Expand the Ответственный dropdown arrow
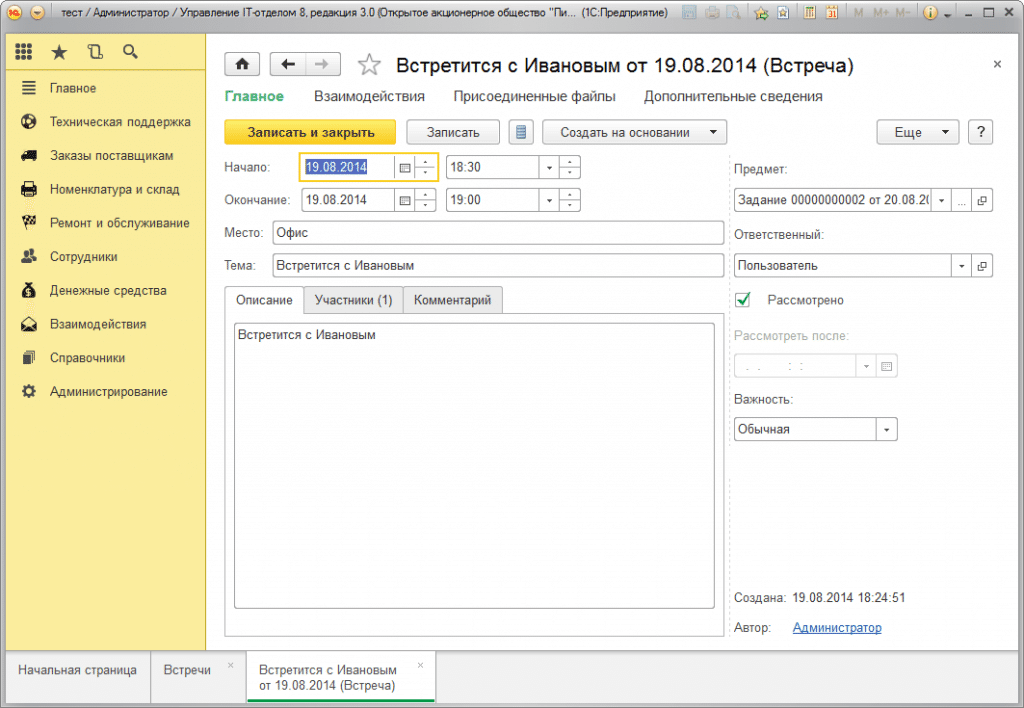Screen dimensions: 1024x708 pos(961,265)
